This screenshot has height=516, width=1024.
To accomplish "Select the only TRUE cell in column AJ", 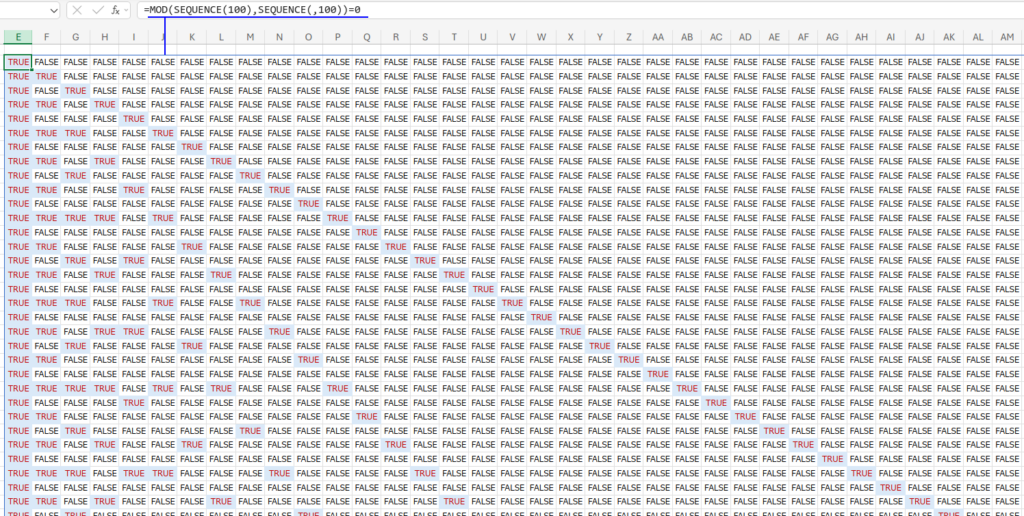I will click(920, 502).
